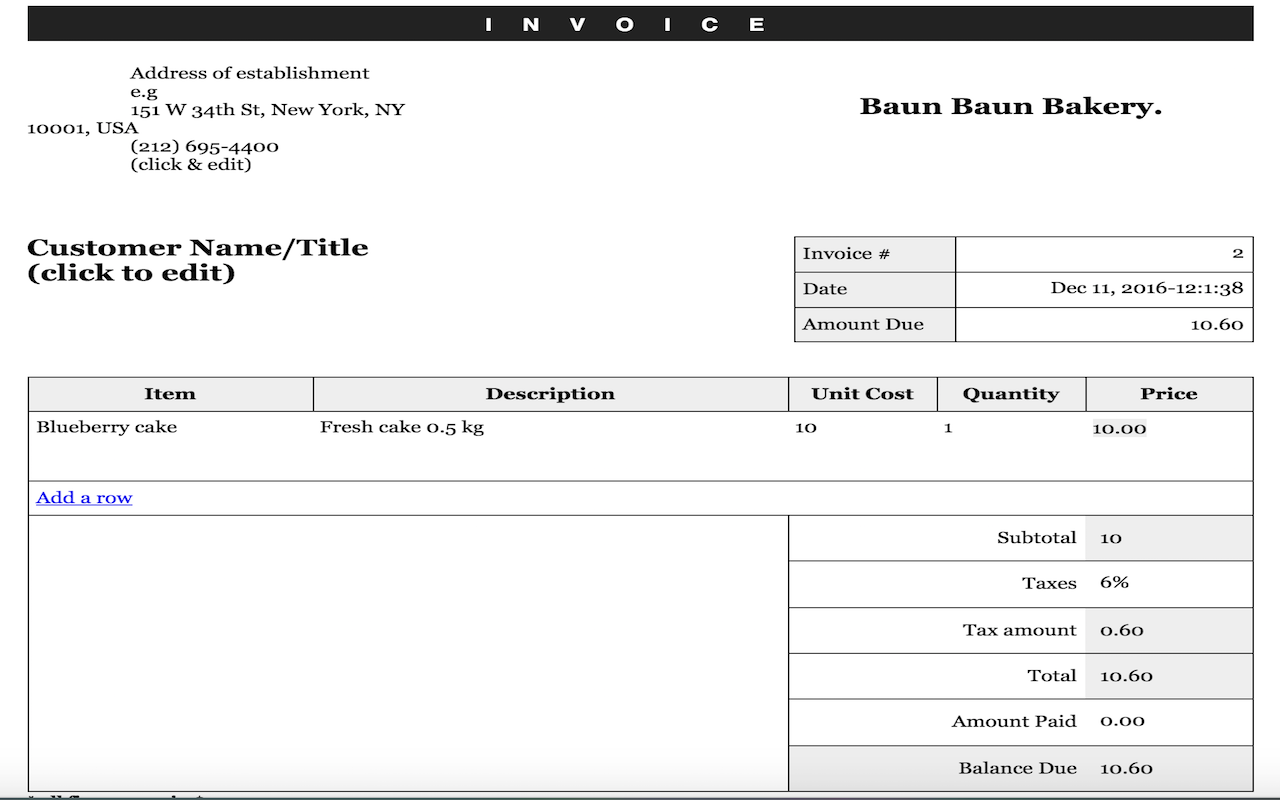Click the Item column header
This screenshot has height=800, width=1280.
click(x=171, y=394)
